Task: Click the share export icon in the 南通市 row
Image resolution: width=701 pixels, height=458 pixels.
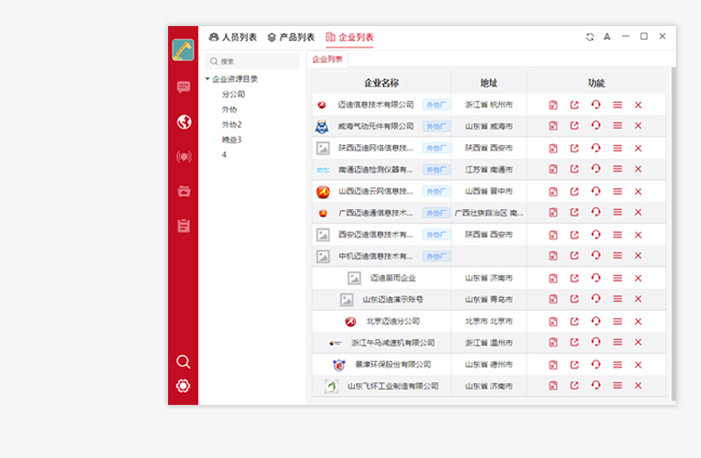Action: (x=574, y=169)
